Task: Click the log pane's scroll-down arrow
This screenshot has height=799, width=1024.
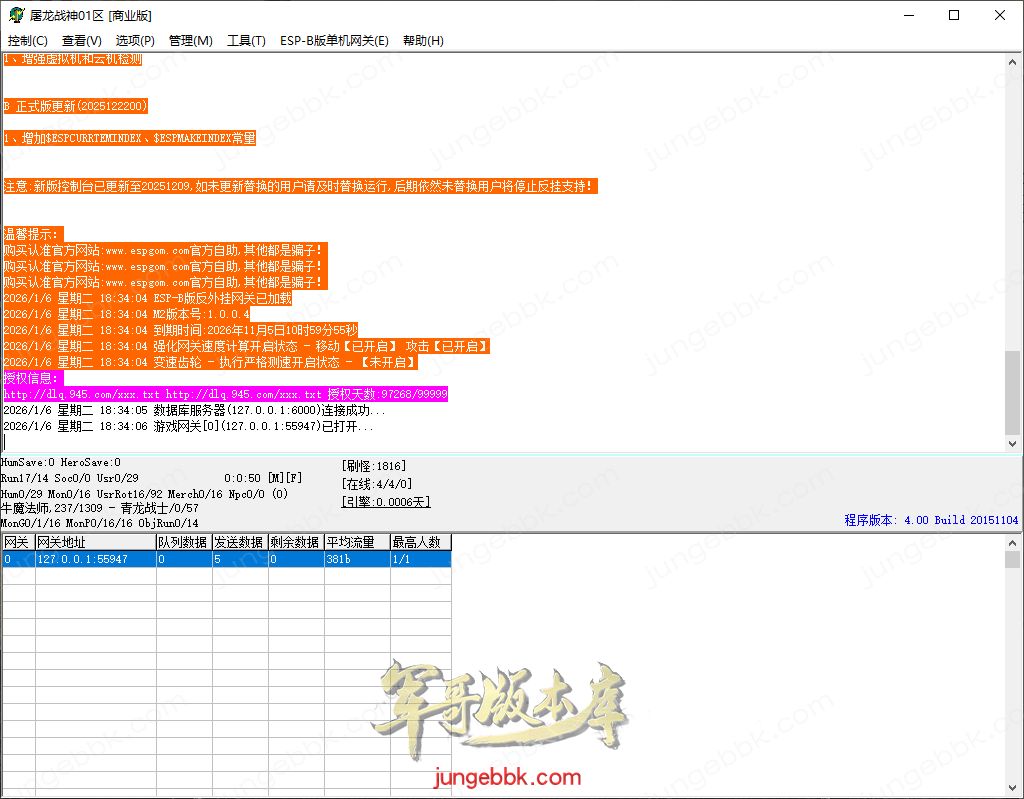Action: tap(1013, 443)
